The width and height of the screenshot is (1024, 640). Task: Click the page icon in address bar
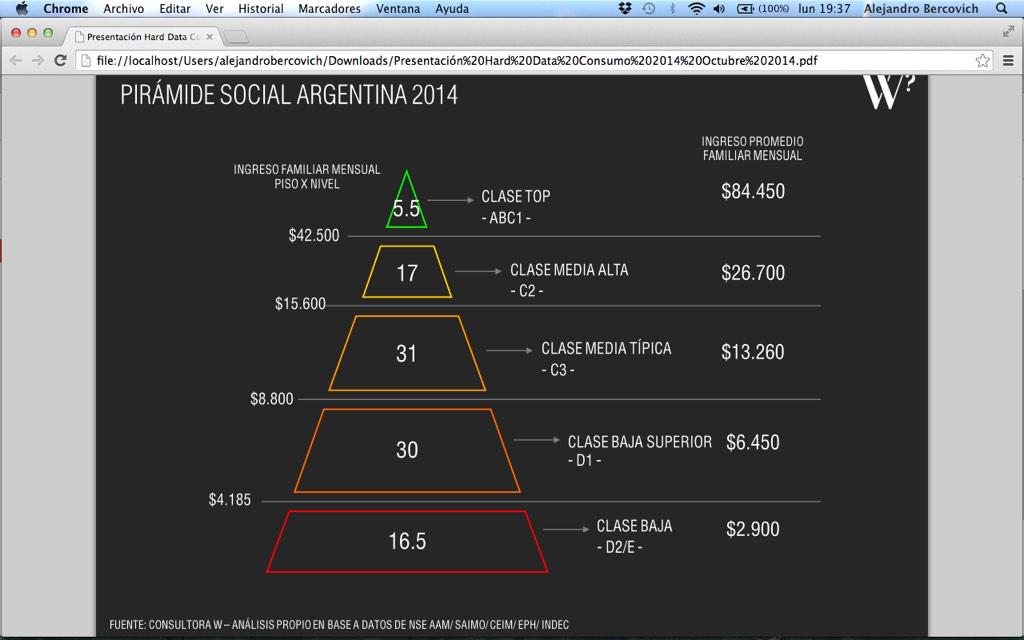[x=86, y=61]
